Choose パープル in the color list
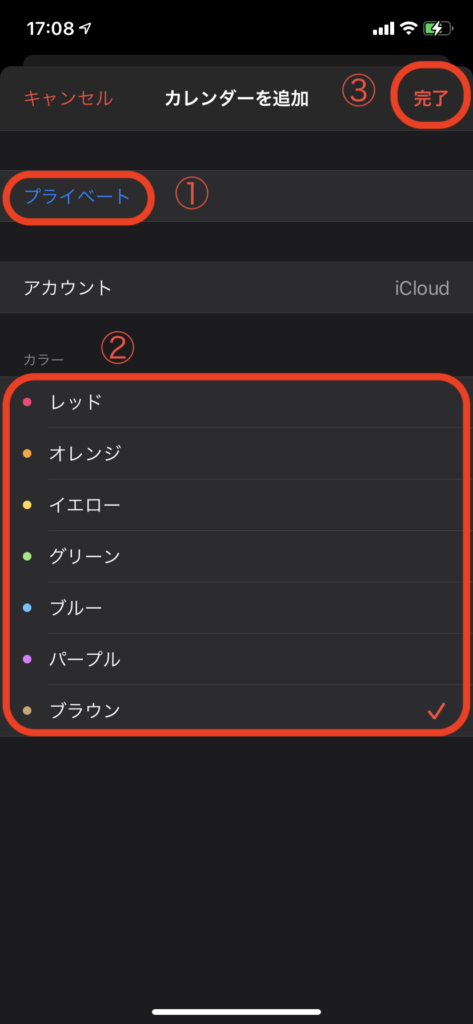 (x=236, y=659)
